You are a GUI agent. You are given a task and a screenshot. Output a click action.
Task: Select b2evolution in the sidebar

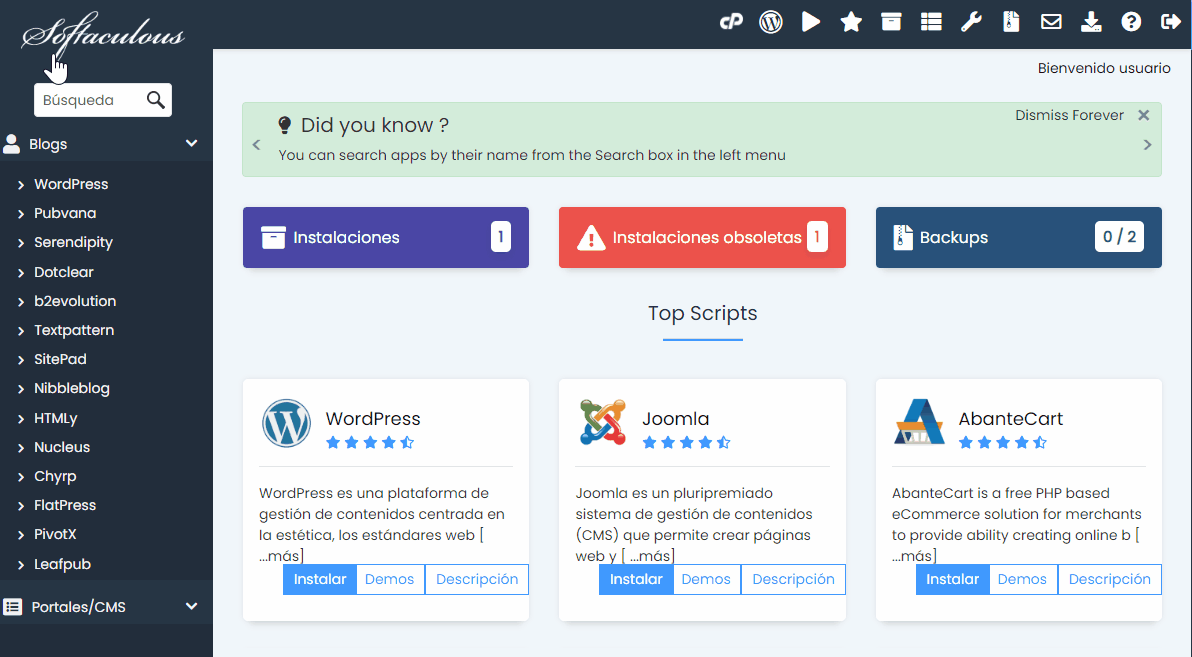(75, 301)
